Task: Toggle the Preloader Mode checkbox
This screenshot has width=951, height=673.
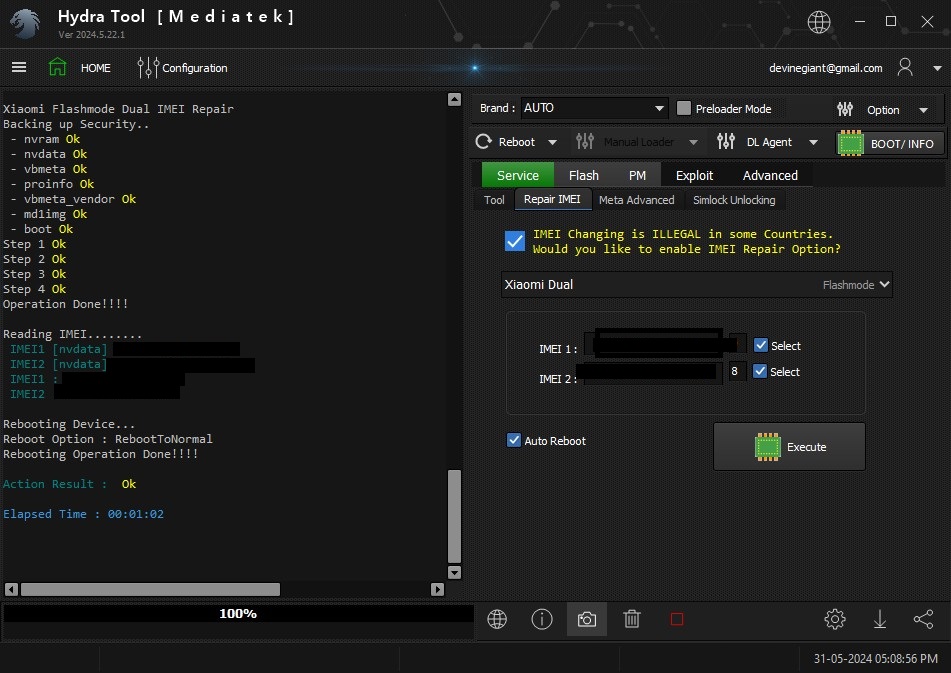Action: [684, 109]
